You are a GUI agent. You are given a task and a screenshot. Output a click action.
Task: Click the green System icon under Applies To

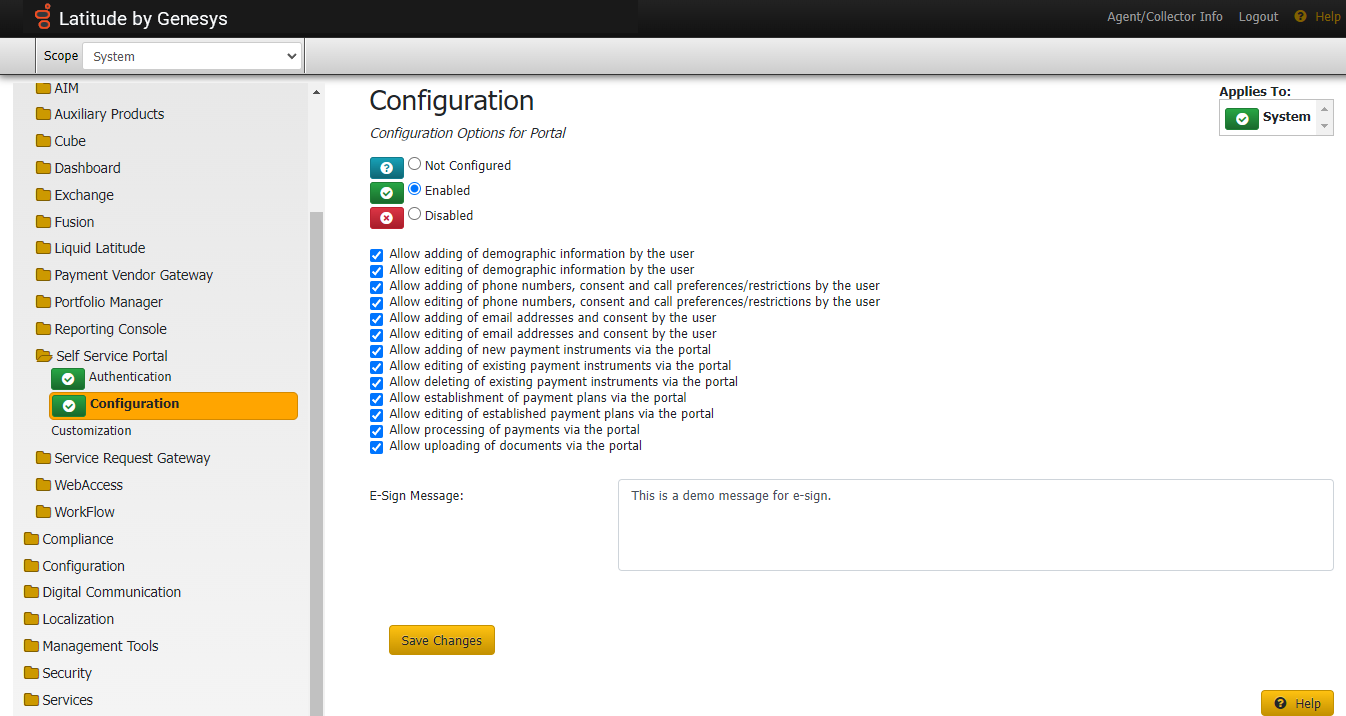point(1241,118)
